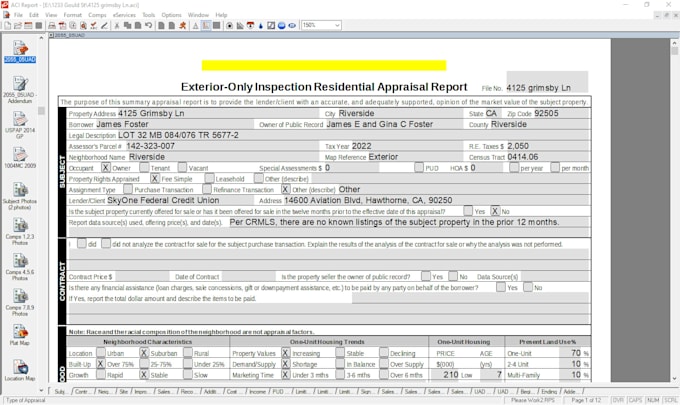Switch to the Reco... tab
The height and width of the screenshot is (405, 680).
[187, 392]
